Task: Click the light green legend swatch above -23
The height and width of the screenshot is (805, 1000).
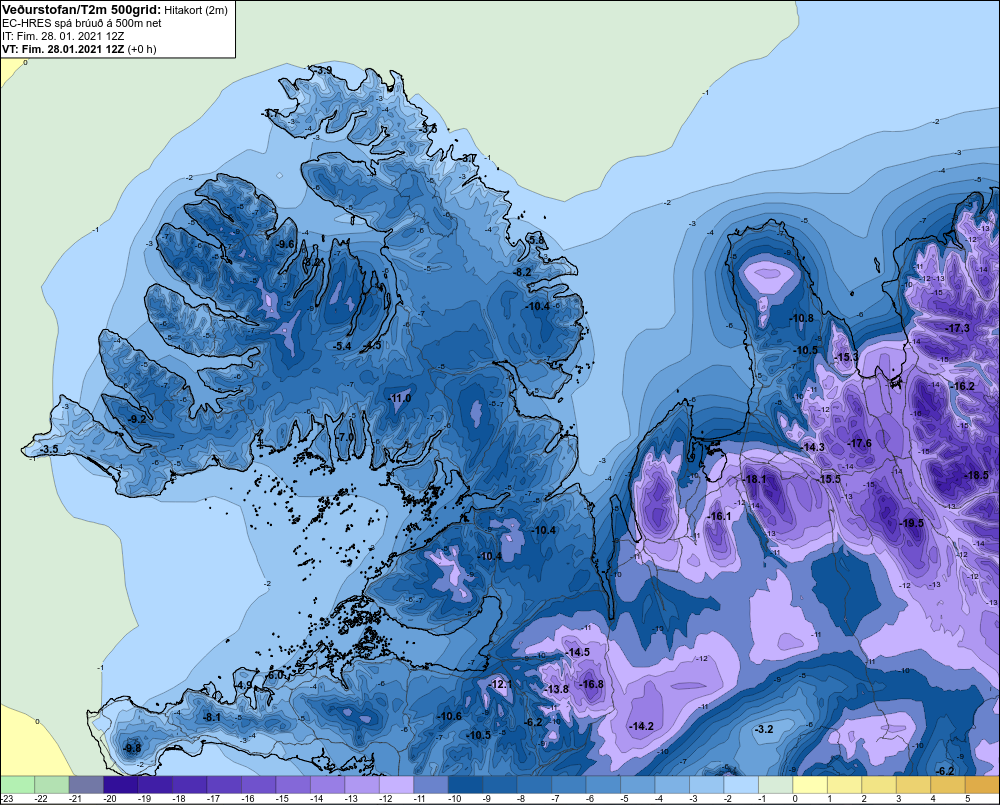Action: coord(17,785)
